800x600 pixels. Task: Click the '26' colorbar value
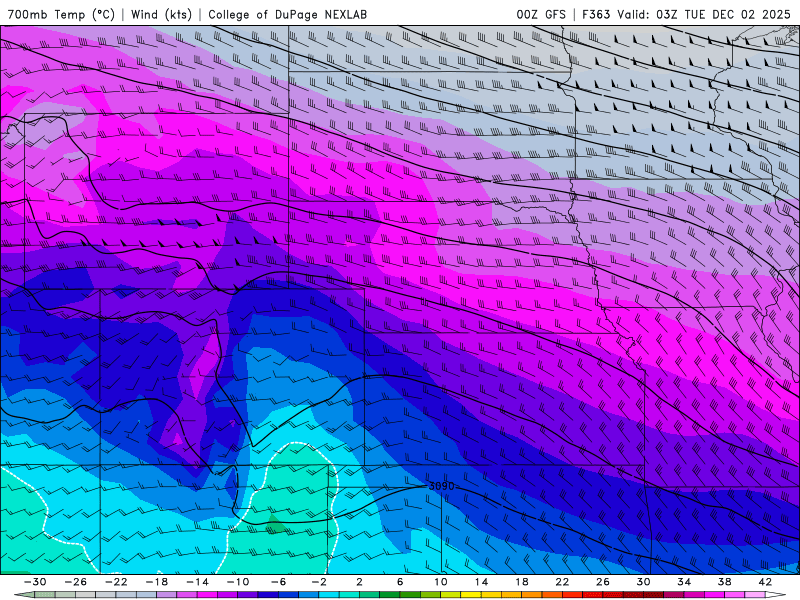(603, 582)
